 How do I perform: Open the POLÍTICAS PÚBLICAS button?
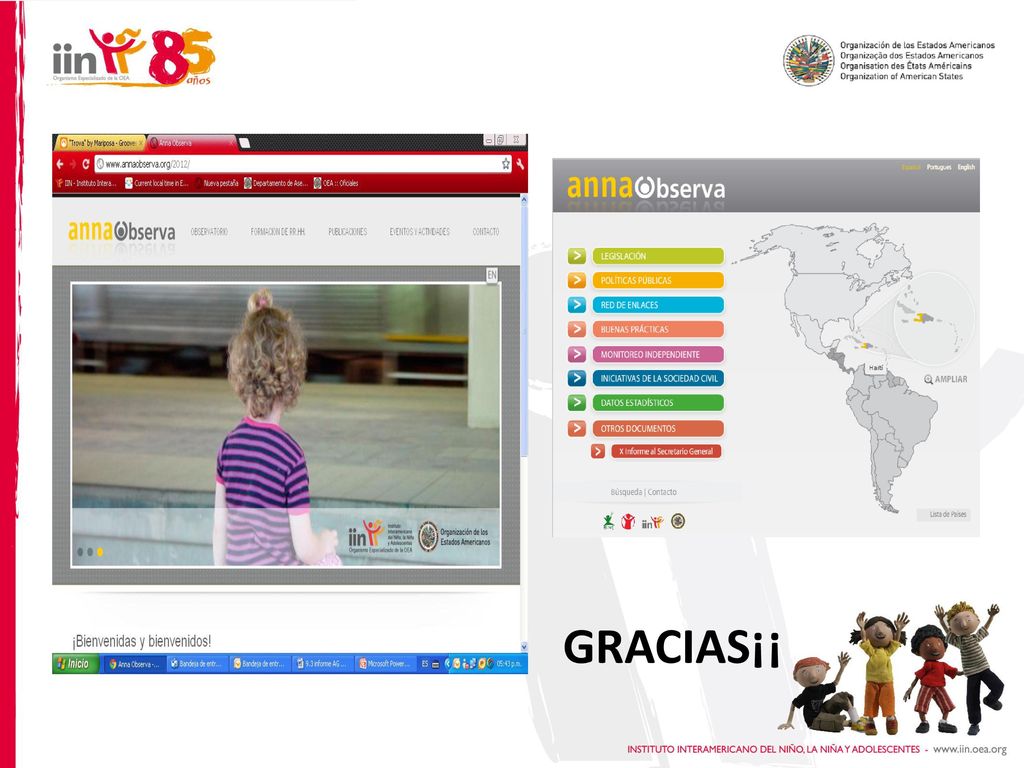658,280
